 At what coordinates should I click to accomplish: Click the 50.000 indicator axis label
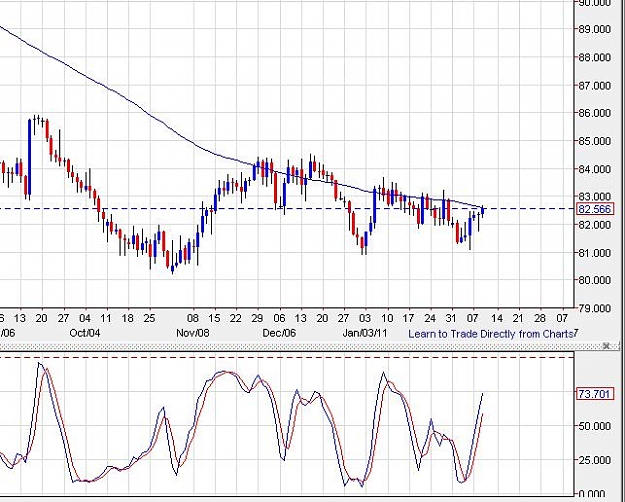point(594,426)
